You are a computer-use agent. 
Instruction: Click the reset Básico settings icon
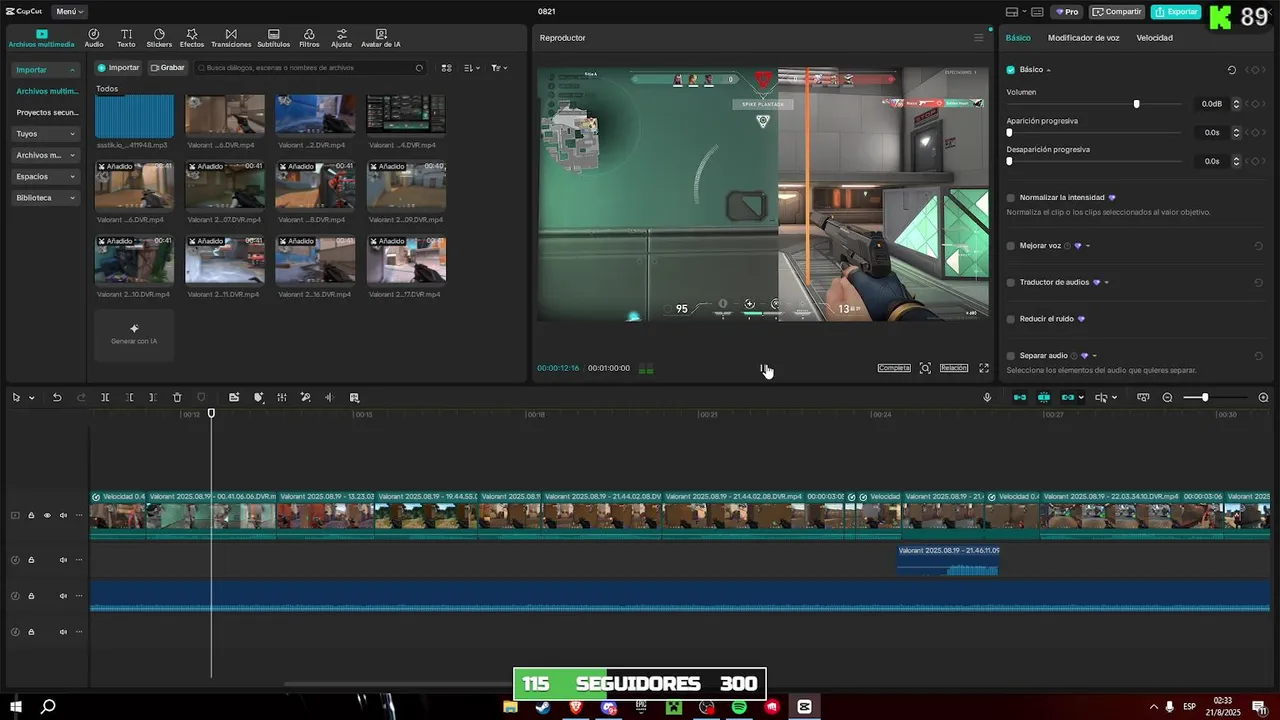[1232, 70]
